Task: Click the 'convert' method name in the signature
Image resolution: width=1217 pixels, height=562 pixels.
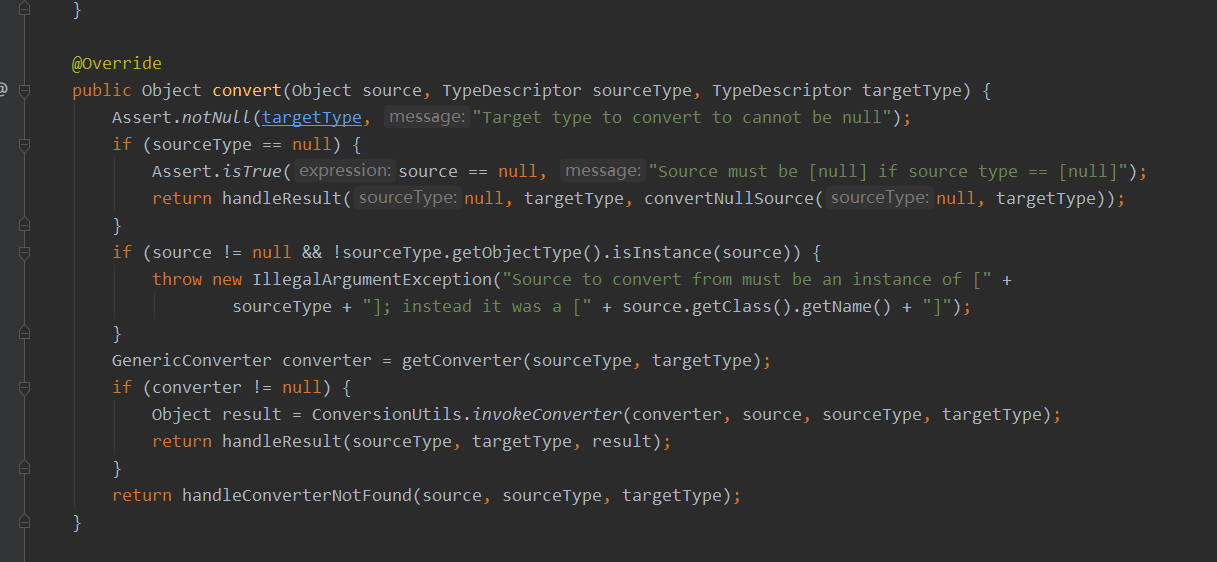Action: 247,90
